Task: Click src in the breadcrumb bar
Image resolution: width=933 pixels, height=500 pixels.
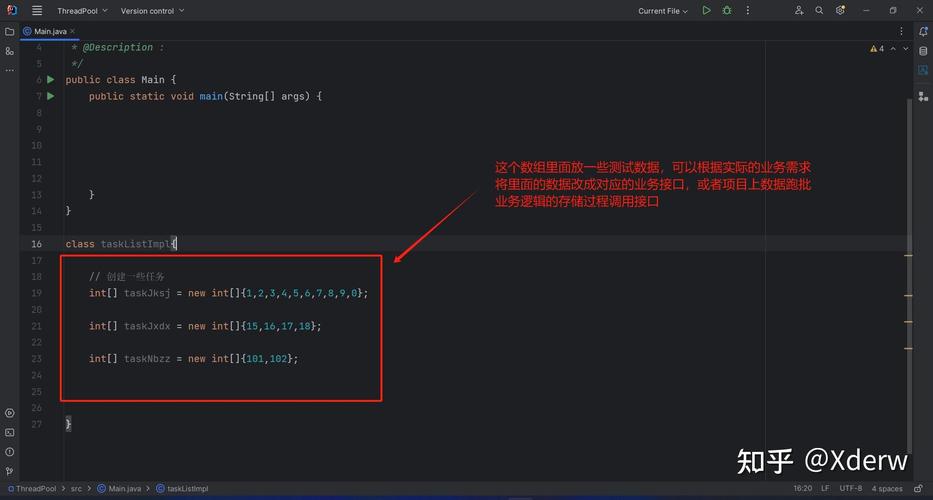Action: [x=76, y=489]
